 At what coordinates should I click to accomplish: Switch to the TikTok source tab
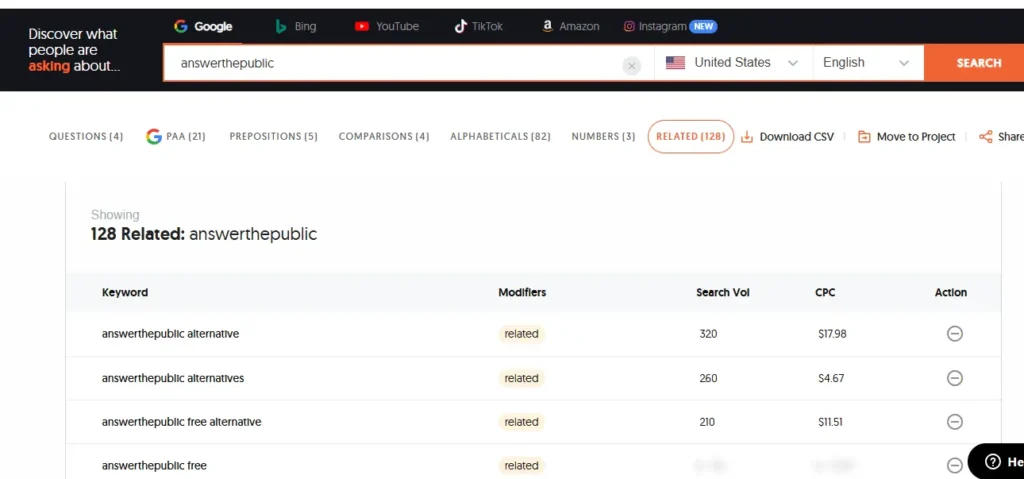click(x=479, y=27)
